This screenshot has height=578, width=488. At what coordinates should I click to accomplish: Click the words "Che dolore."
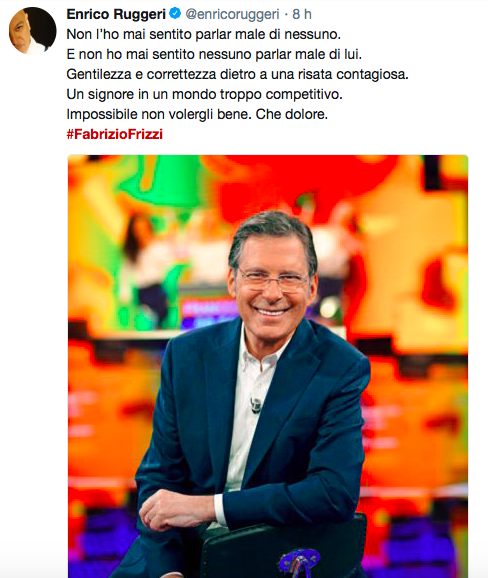[x=292, y=114]
